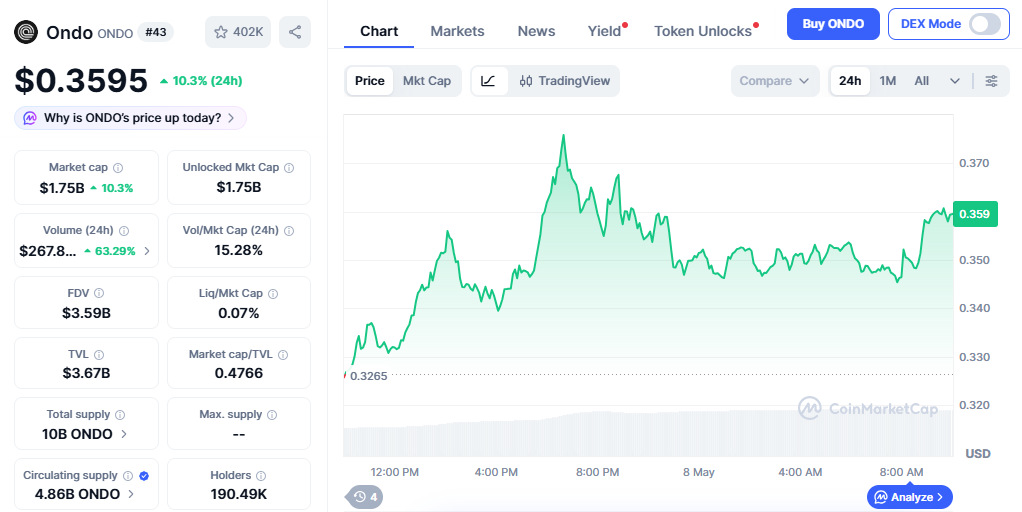This screenshot has height=512, width=1022.
Task: Click the 0.3265 opening price label
Action: click(368, 376)
